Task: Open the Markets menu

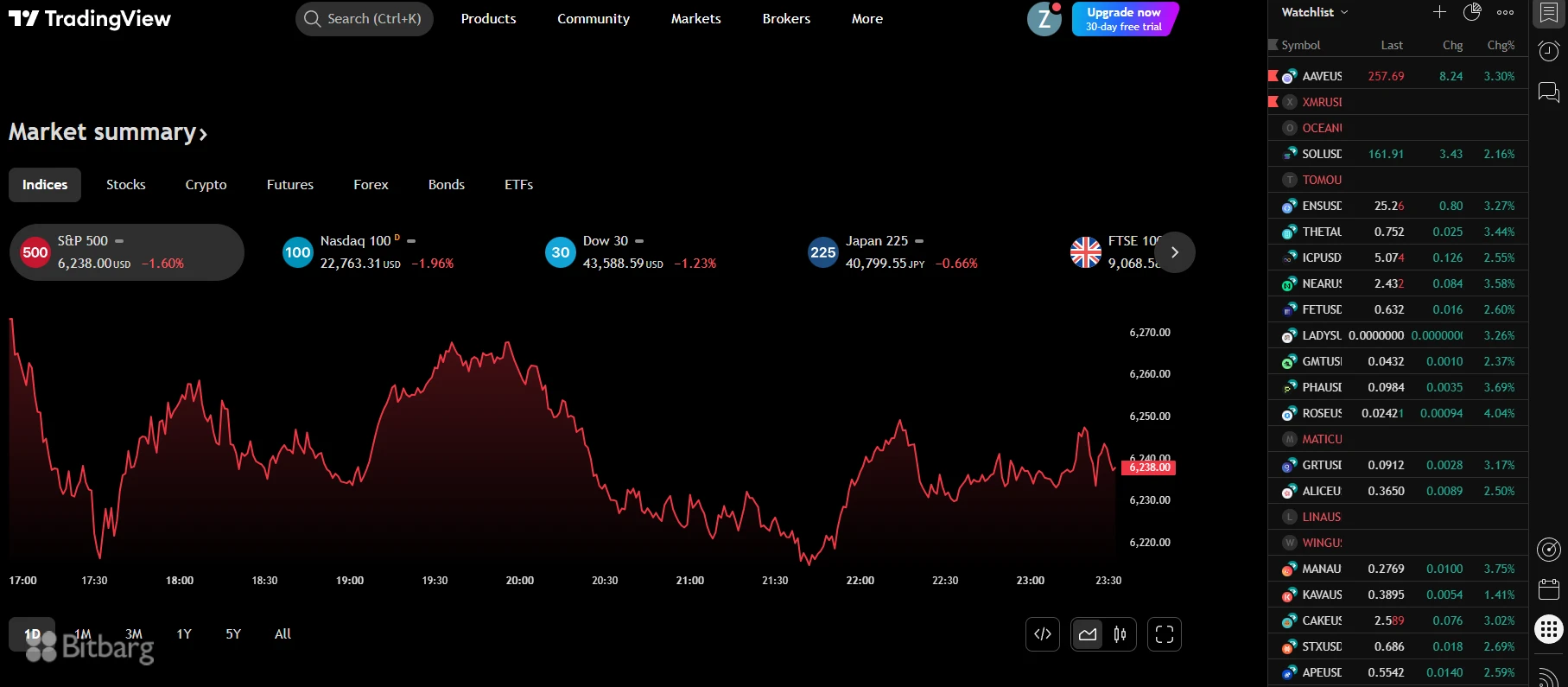Action: pyautogui.click(x=695, y=19)
